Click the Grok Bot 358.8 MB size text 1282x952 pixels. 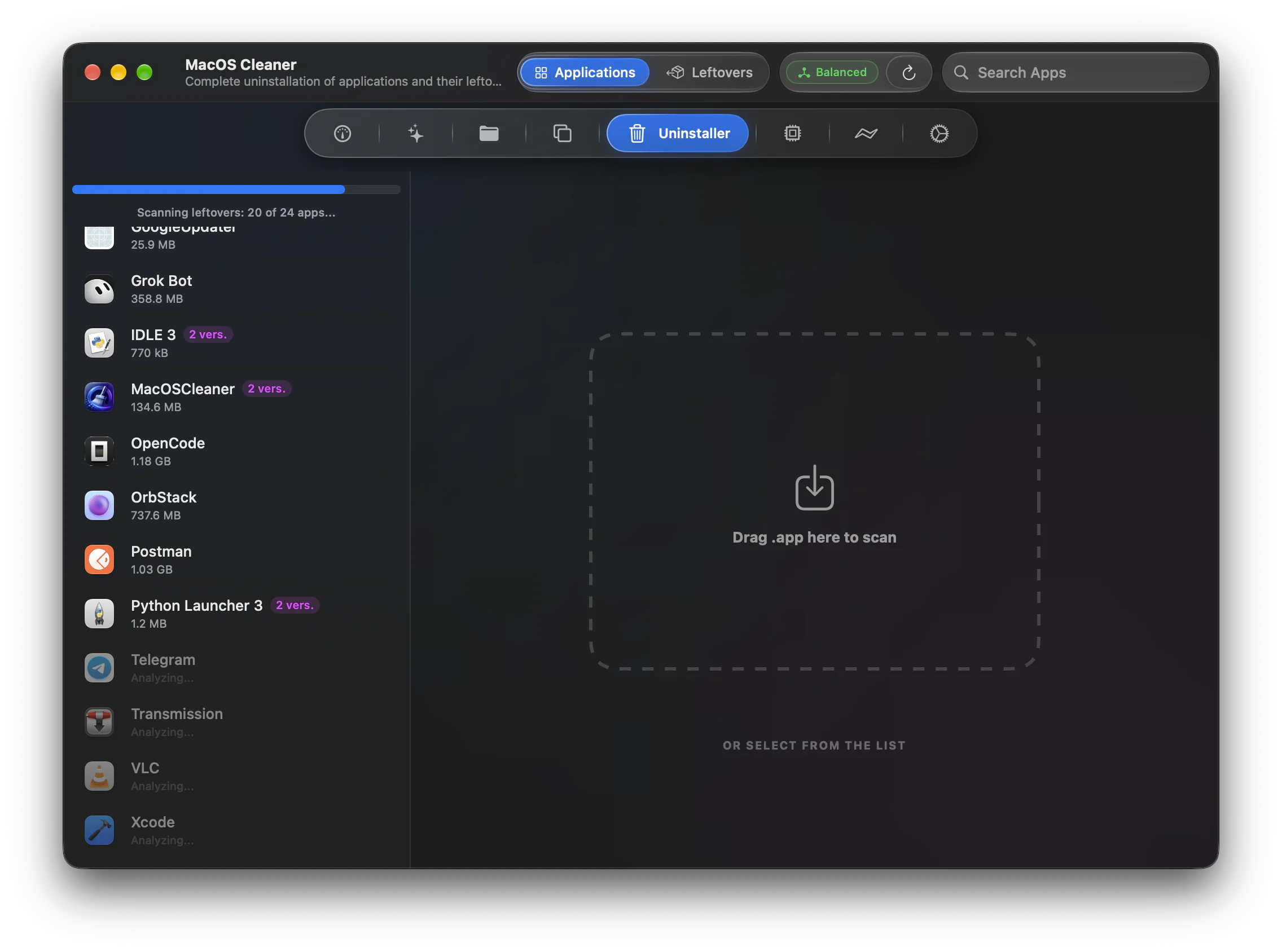point(157,299)
